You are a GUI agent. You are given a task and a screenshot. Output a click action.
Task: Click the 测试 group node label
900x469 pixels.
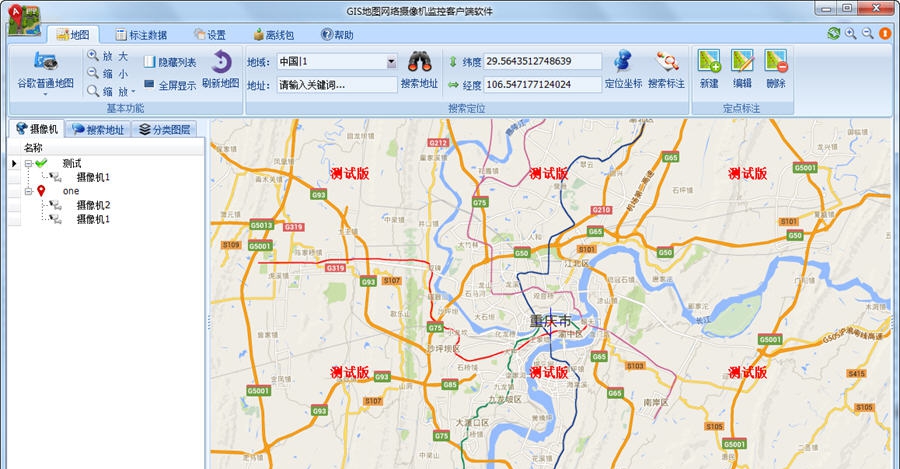coord(72,164)
